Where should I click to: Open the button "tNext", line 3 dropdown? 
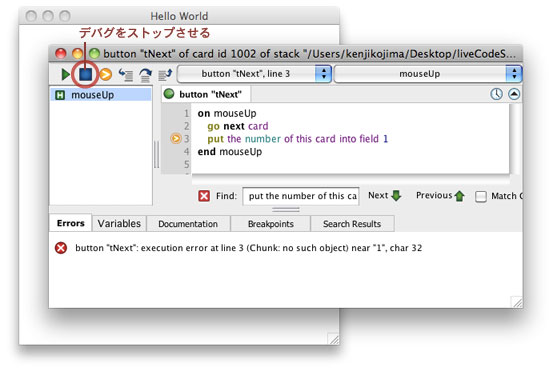tap(254, 74)
